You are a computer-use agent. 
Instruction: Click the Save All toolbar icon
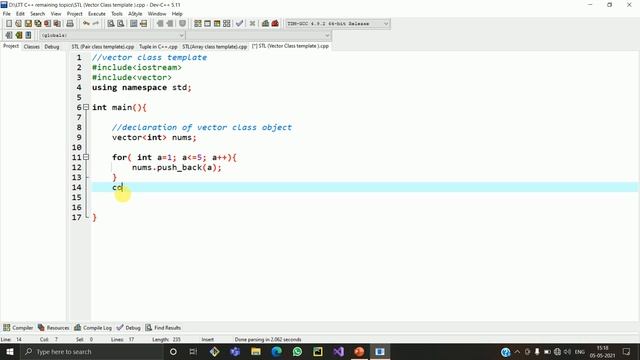[38, 24]
